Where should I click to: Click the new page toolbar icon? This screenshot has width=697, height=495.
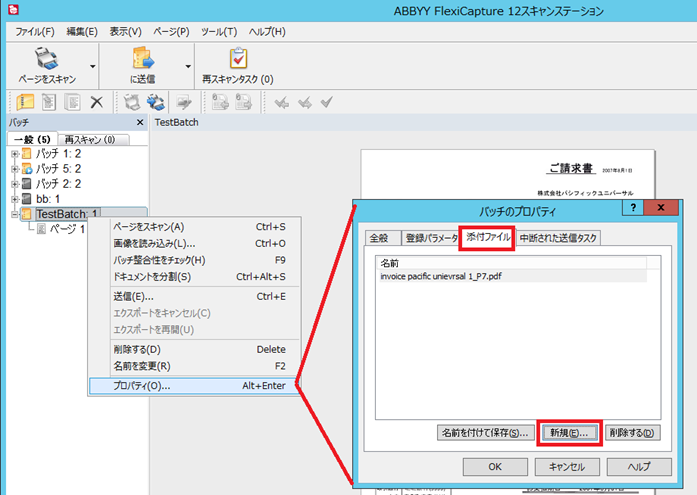(x=72, y=102)
